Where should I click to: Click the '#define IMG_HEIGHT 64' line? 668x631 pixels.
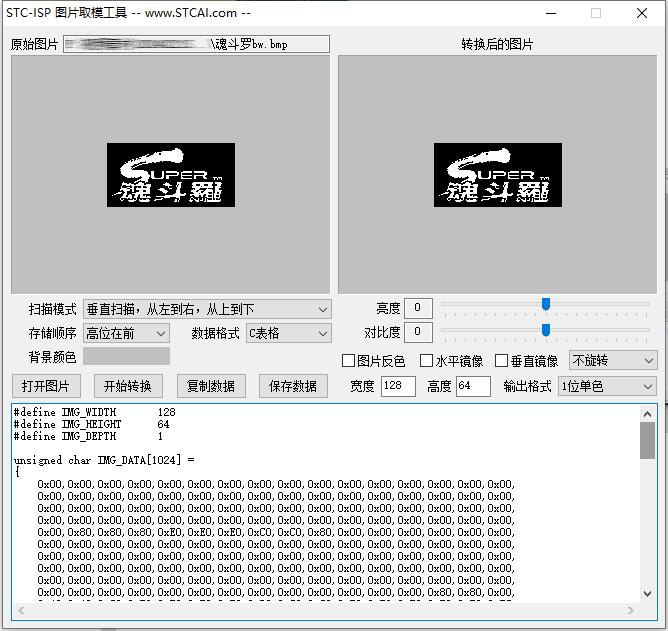(92, 424)
